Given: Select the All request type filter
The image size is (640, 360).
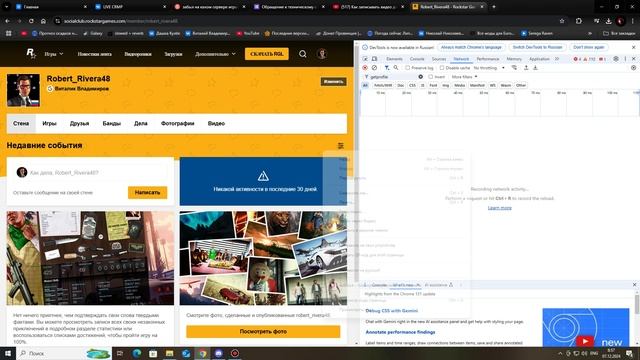Looking at the screenshot, I should [365, 85].
